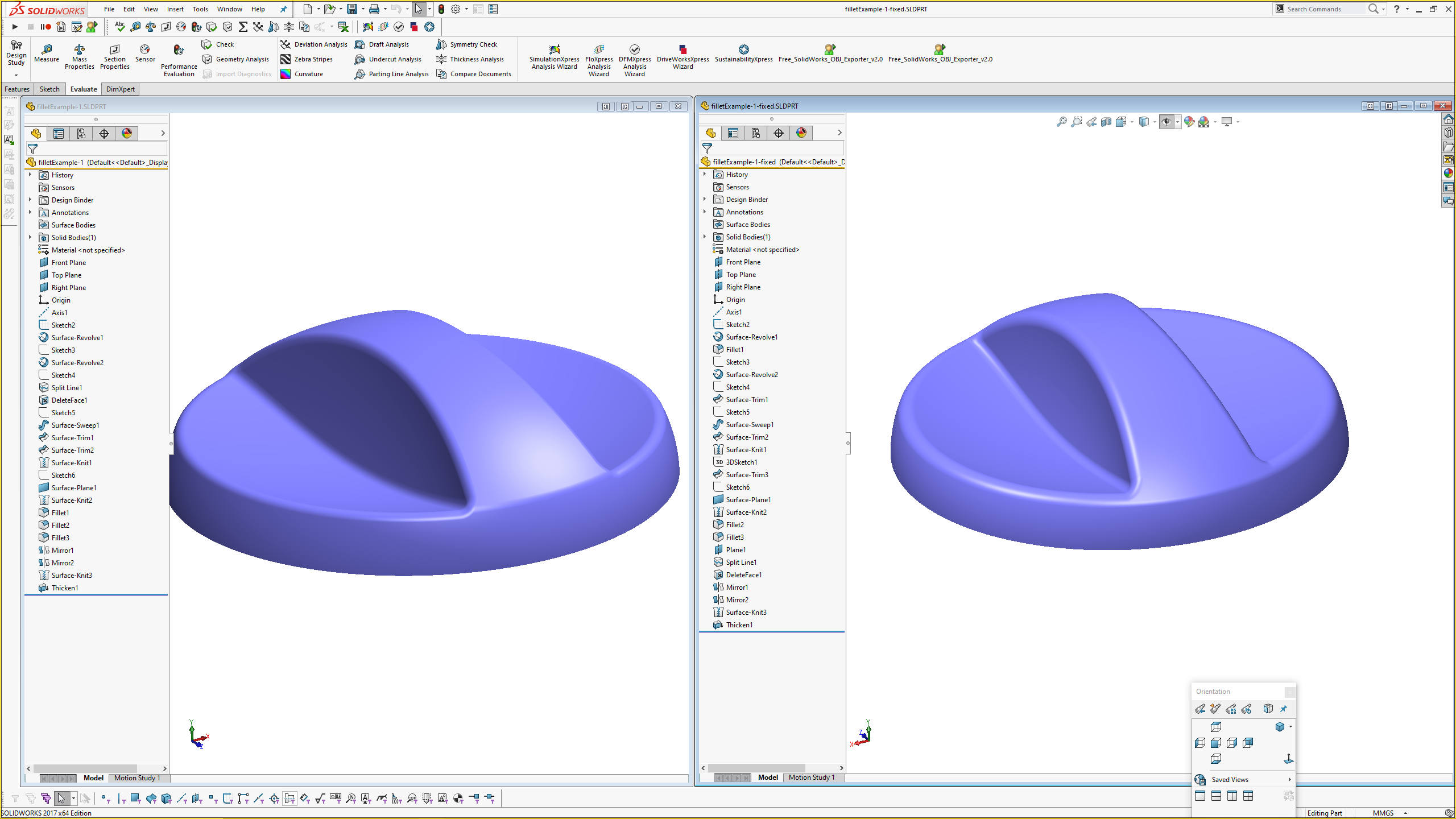Select the Features tab in left panel
This screenshot has height=819, width=1456.
pyautogui.click(x=17, y=89)
